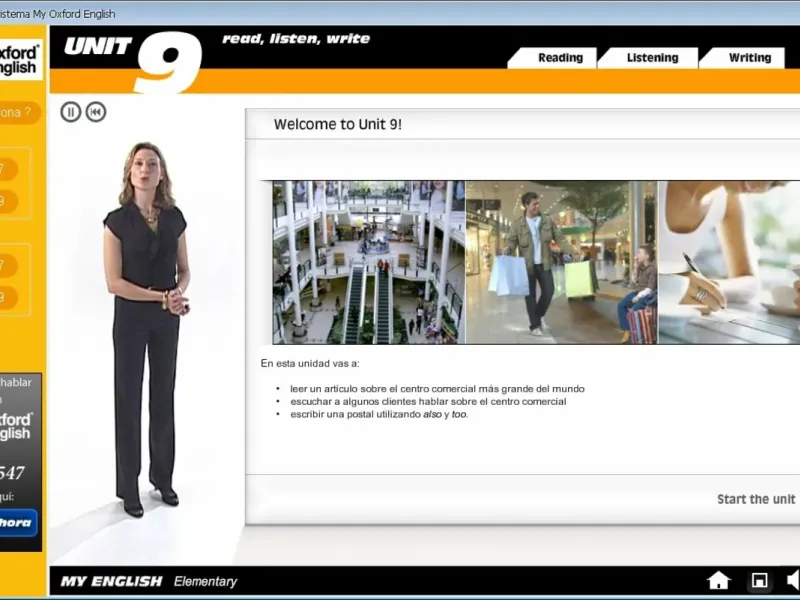
Task: Click the My Oxford English window title
Action: [57, 14]
